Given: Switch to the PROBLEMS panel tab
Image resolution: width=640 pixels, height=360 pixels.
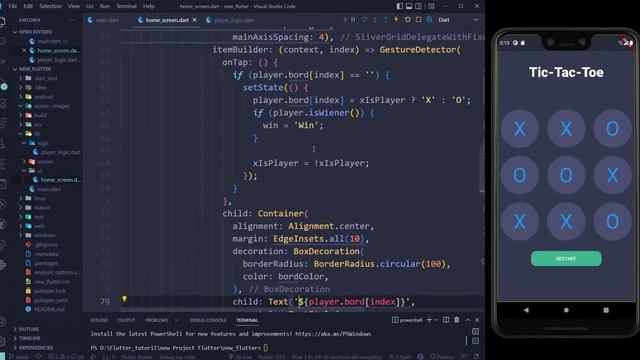Looking at the screenshot, I should (x=156, y=320).
